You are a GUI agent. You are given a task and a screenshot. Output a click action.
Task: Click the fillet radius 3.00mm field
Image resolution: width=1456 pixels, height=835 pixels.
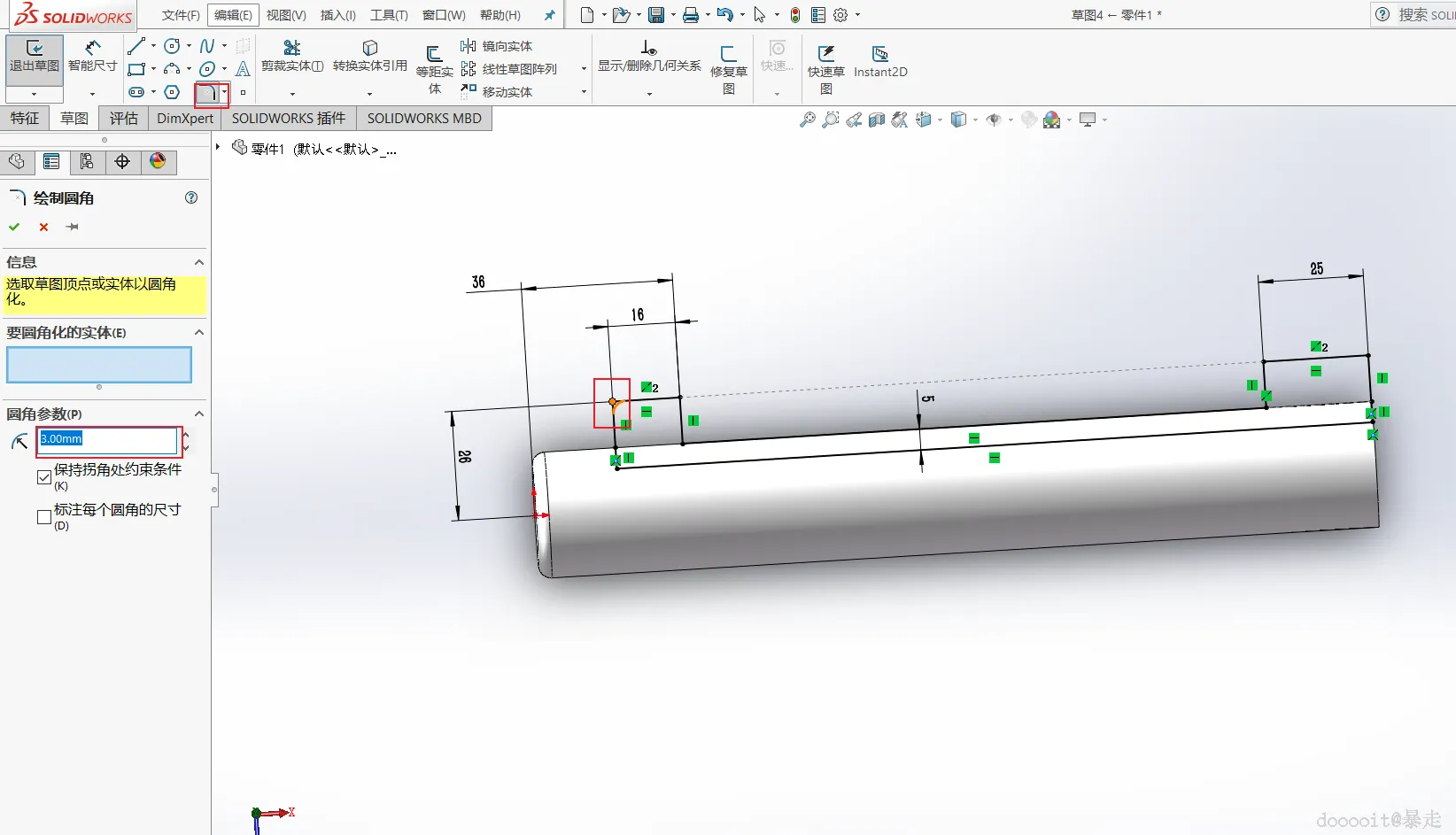108,439
